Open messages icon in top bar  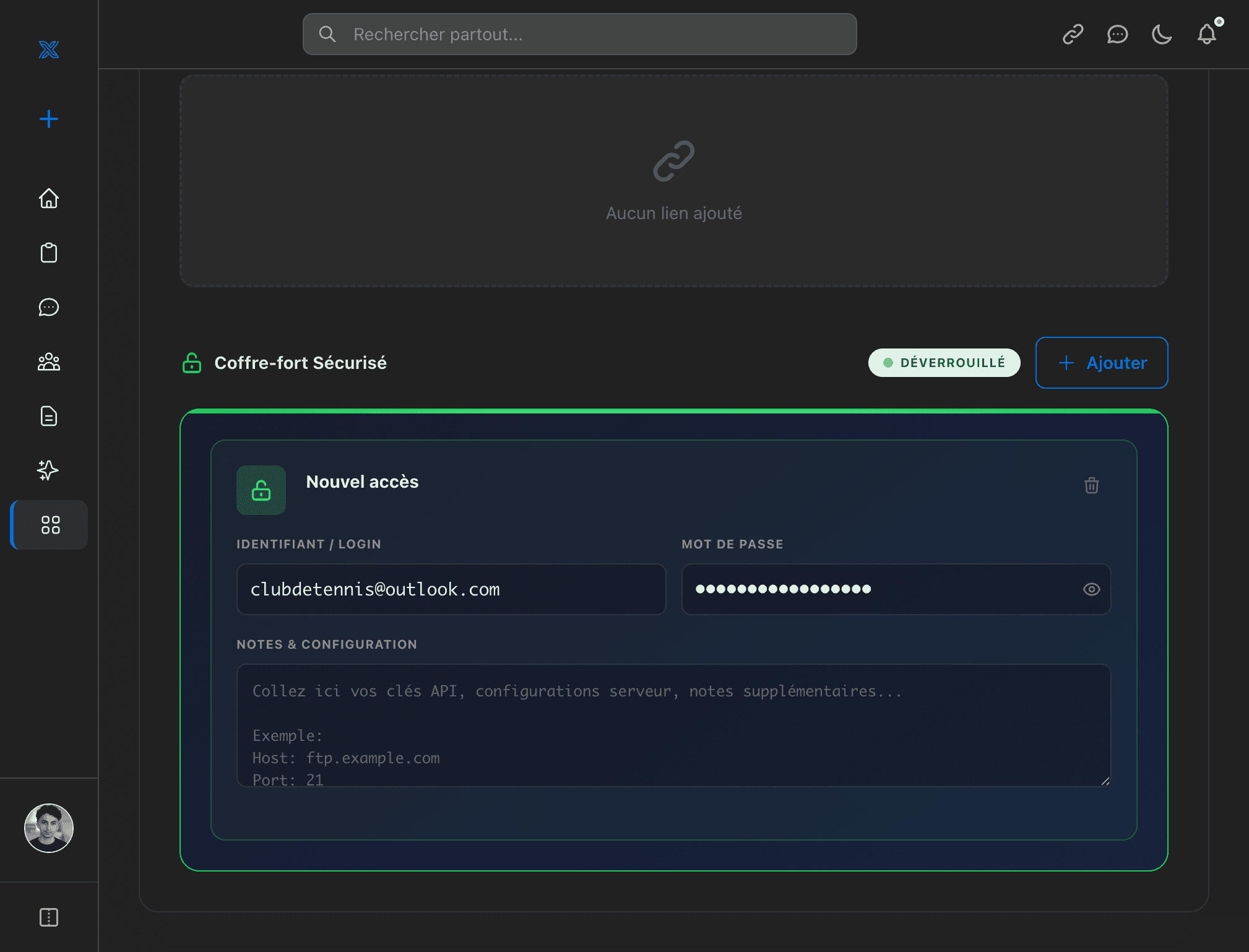[x=1117, y=34]
